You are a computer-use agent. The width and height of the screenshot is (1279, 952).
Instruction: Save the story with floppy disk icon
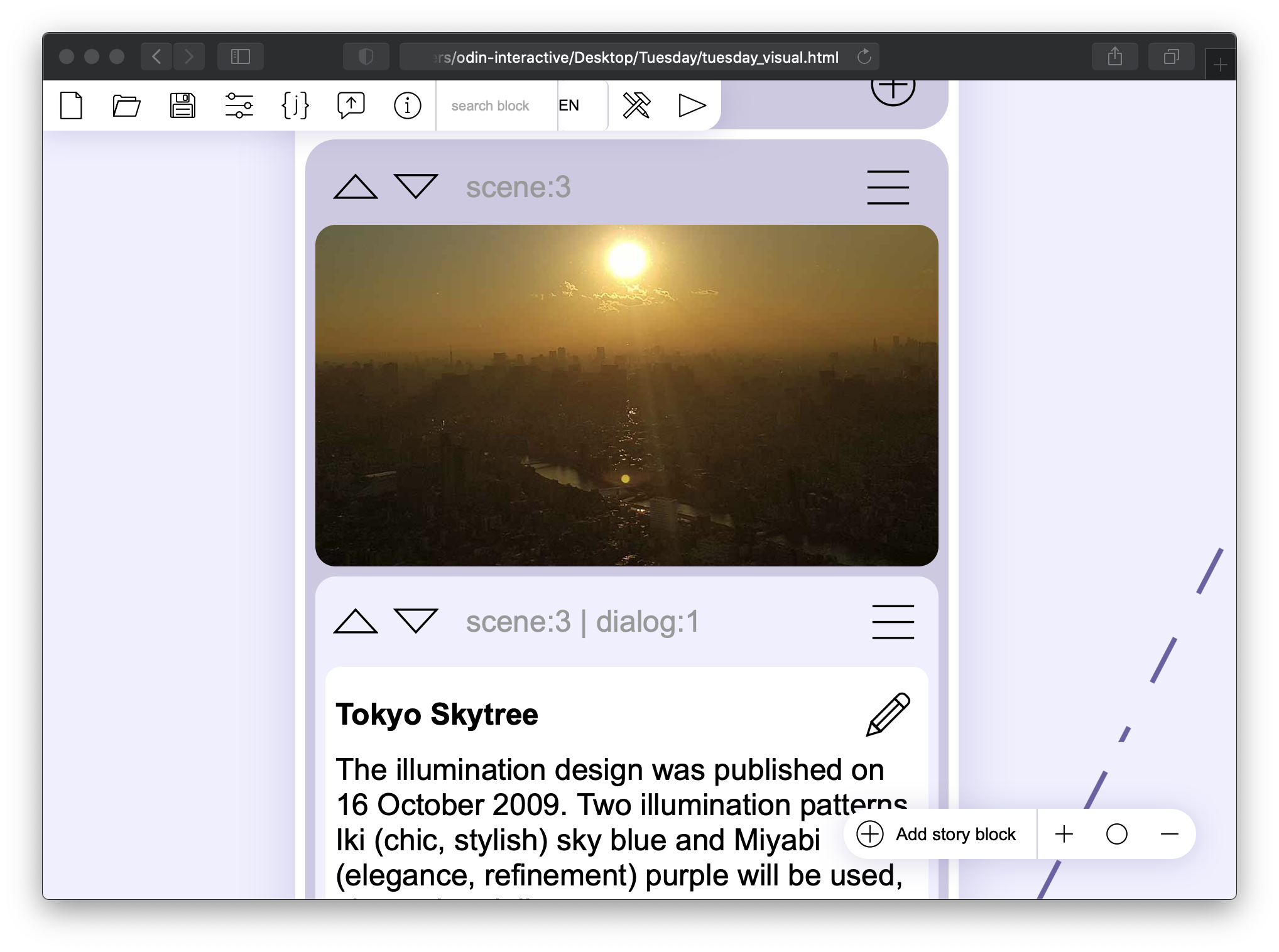pyautogui.click(x=183, y=105)
